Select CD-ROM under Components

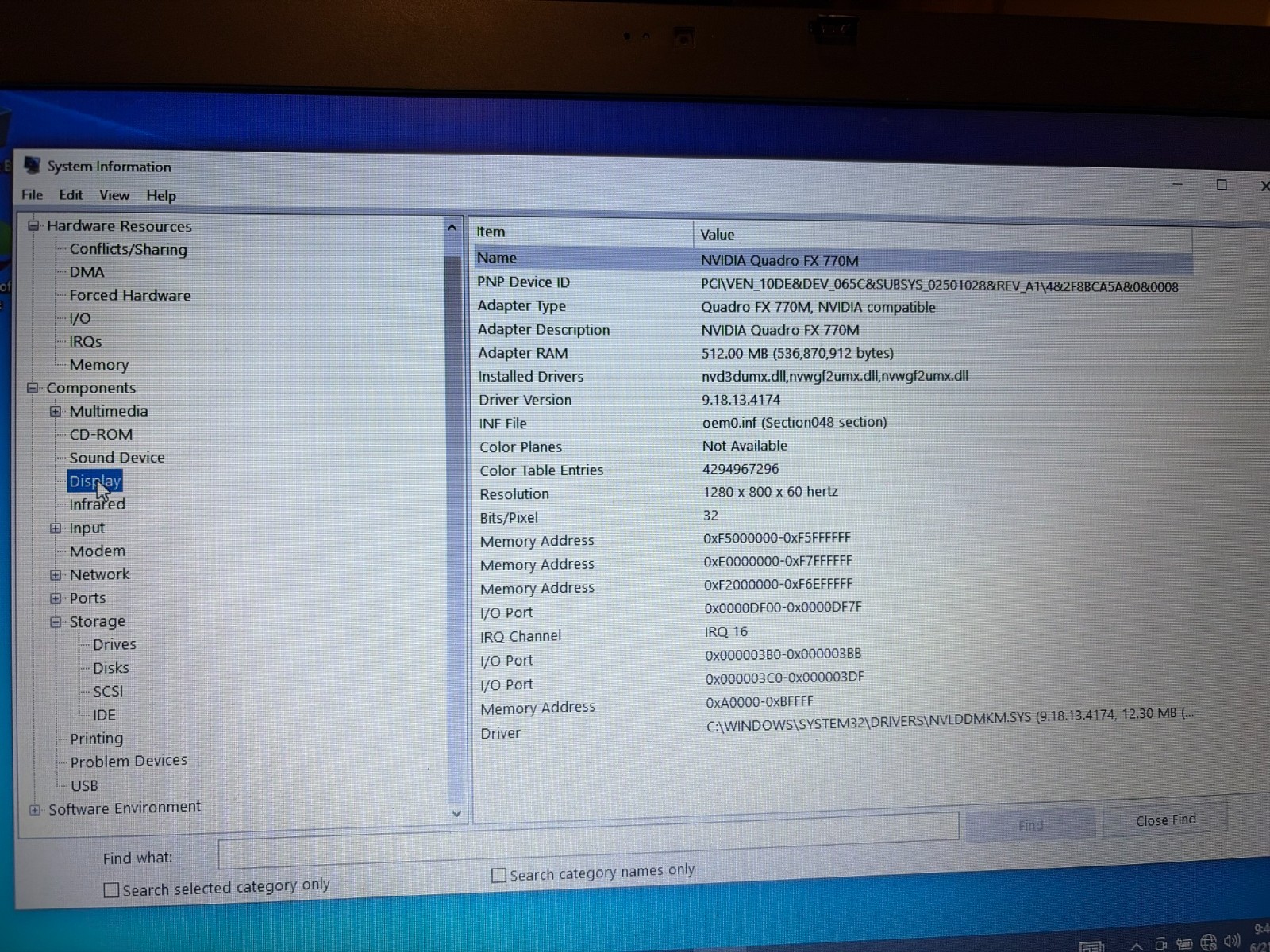point(101,434)
